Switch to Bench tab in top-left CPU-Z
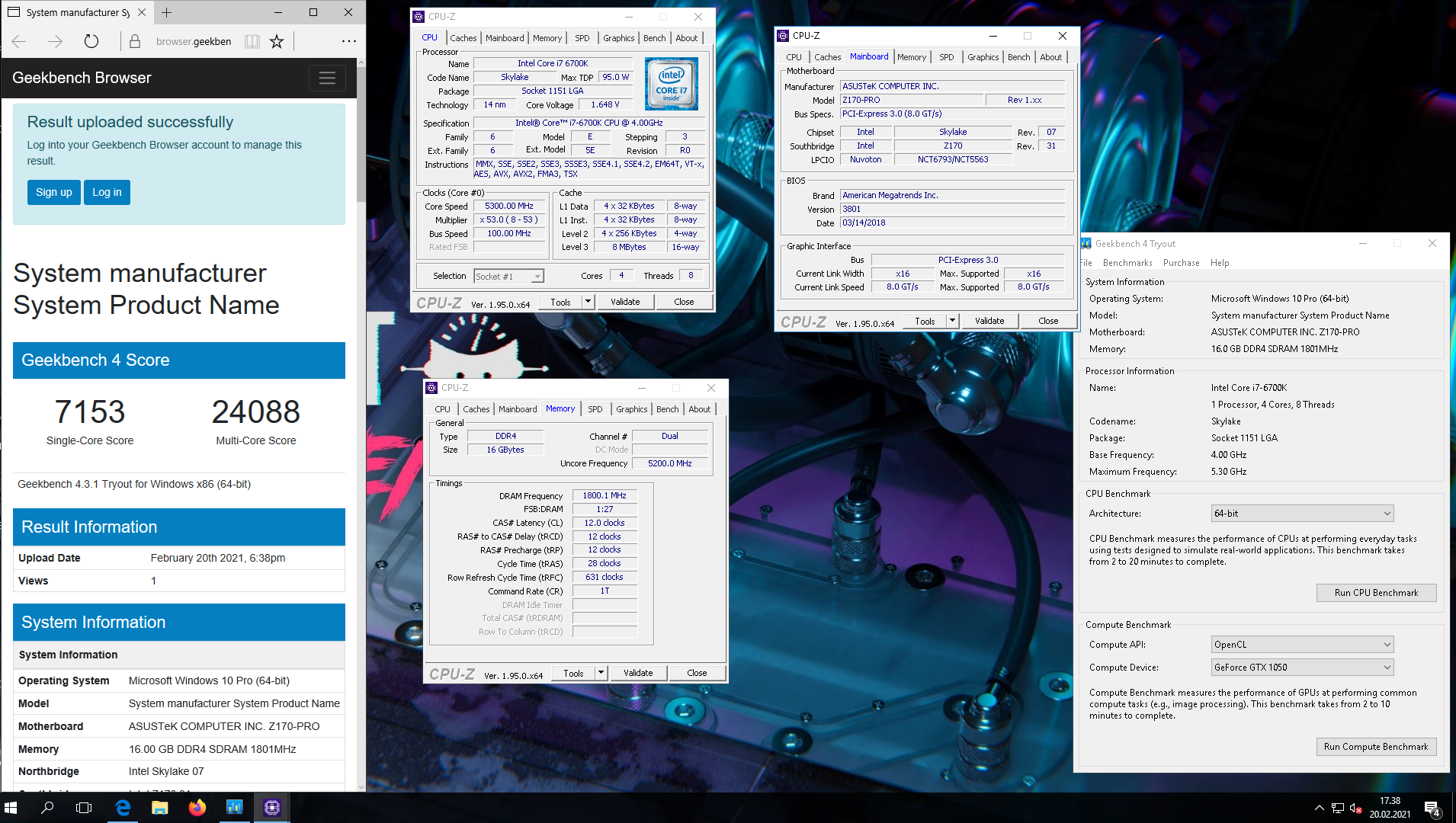Screen dimensions: 1456x823 [654, 38]
